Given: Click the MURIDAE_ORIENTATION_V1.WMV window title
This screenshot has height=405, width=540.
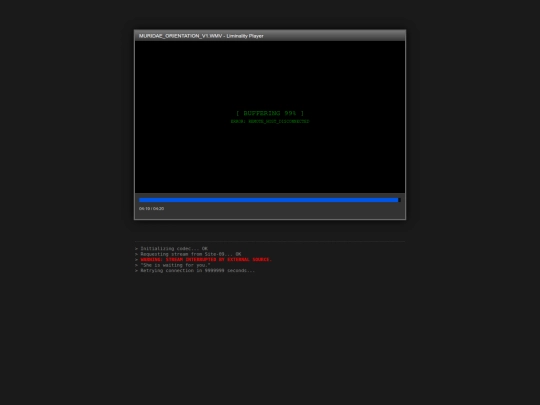Looking at the screenshot, I should coord(201,36).
